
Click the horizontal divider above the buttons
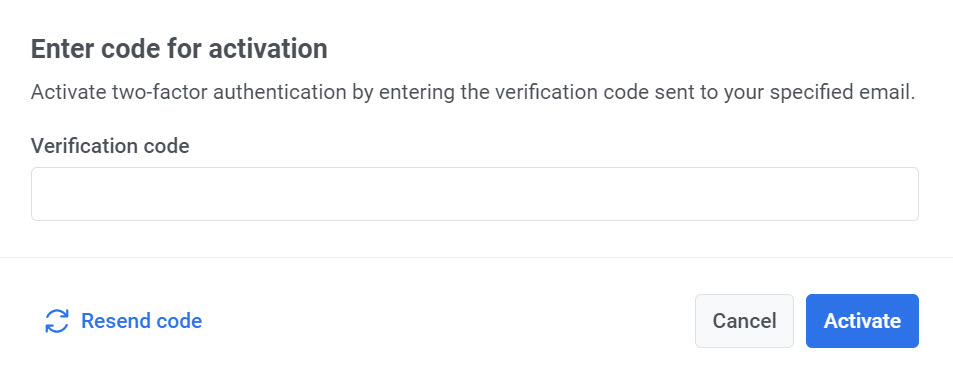point(476,258)
